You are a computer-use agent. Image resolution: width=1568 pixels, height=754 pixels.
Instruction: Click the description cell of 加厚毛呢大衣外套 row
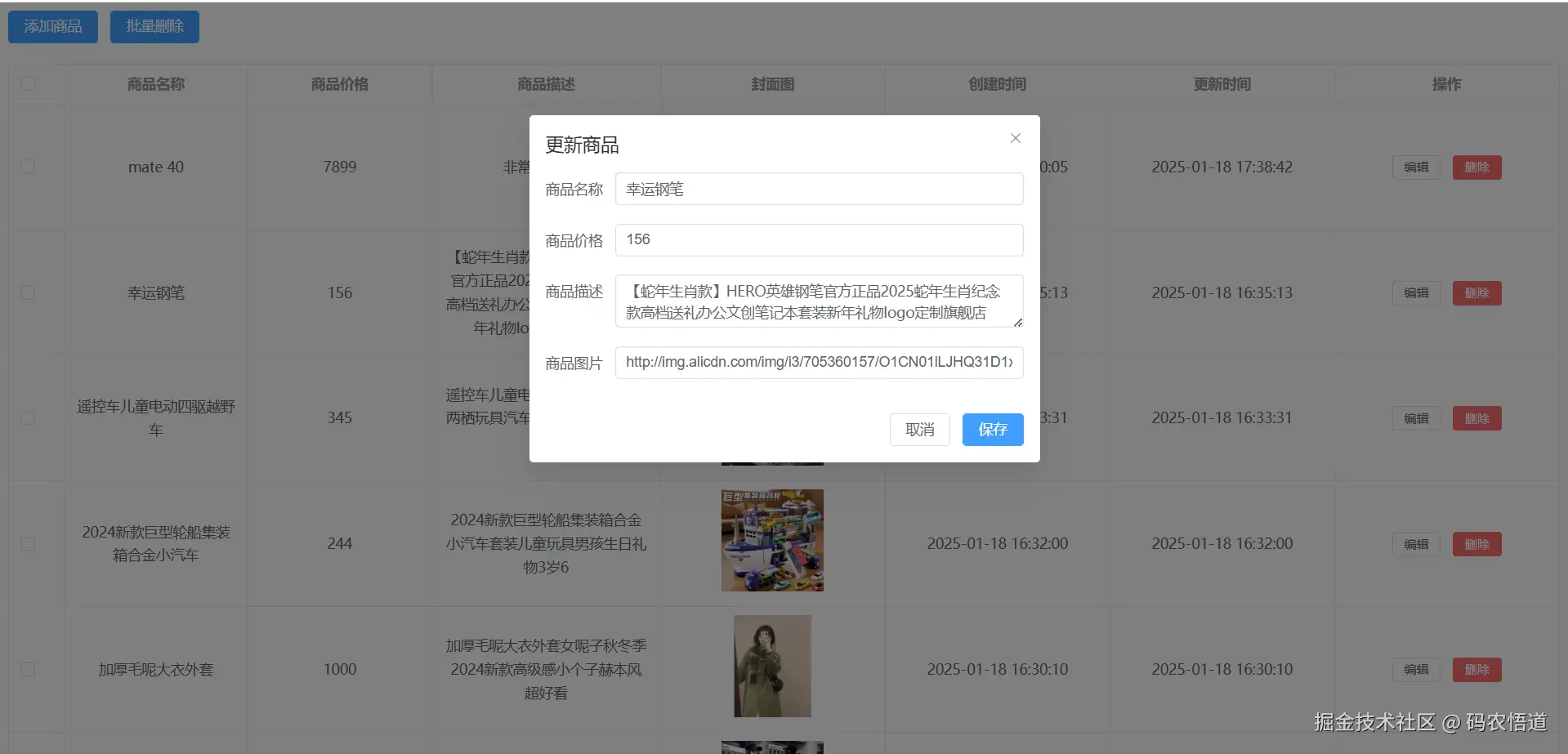pos(546,670)
